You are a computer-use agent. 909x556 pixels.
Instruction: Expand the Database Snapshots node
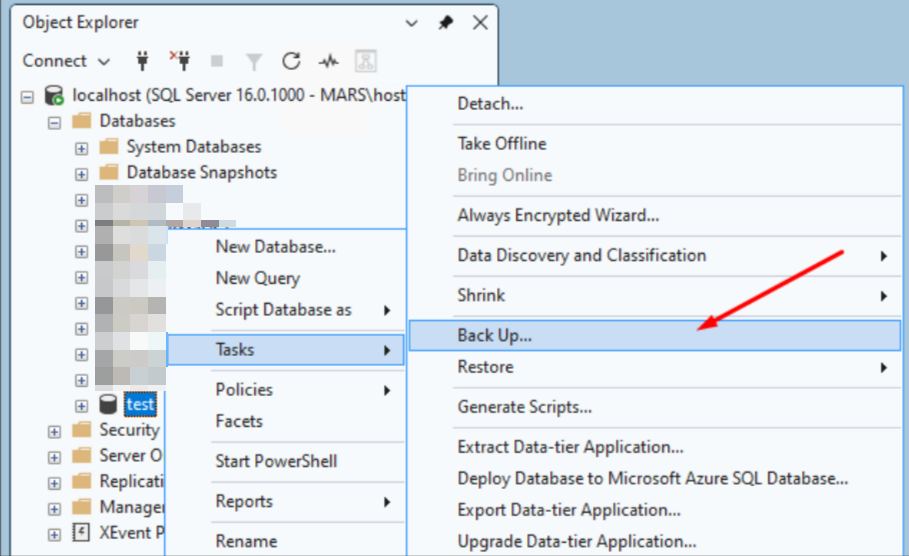(x=81, y=173)
